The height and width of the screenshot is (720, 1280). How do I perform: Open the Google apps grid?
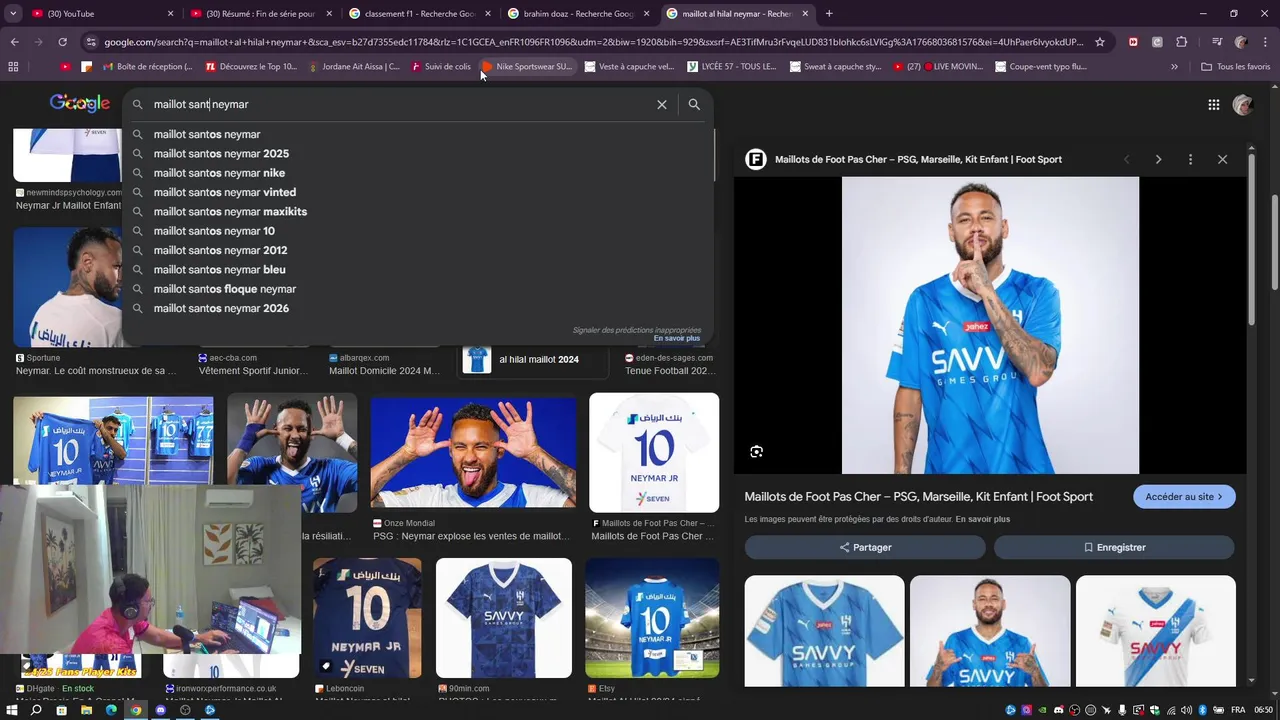tap(1213, 105)
